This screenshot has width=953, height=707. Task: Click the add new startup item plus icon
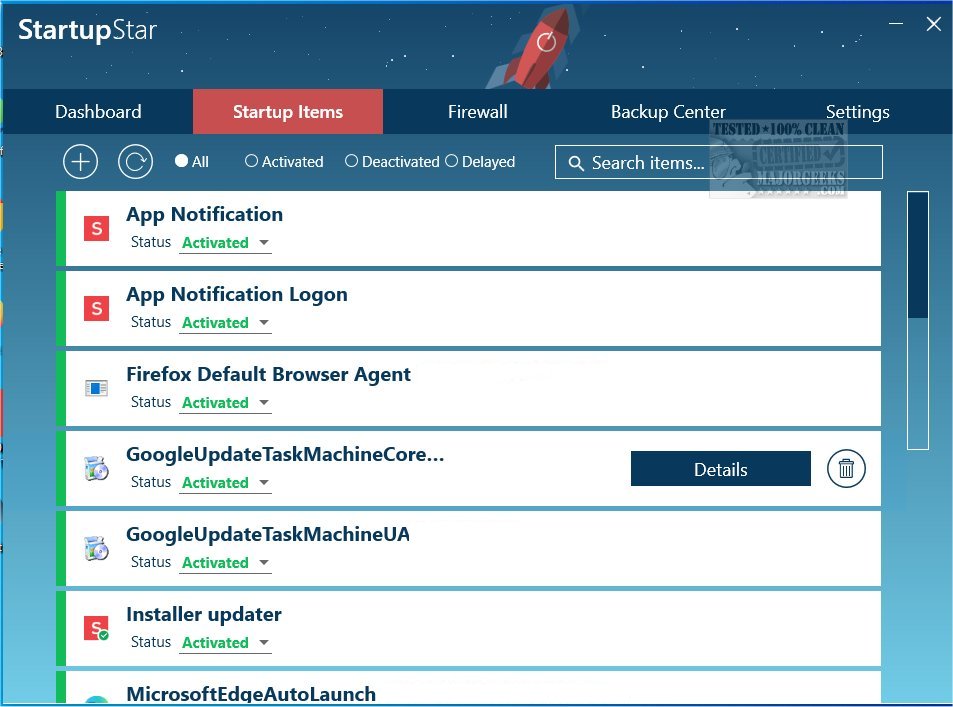tap(80, 162)
